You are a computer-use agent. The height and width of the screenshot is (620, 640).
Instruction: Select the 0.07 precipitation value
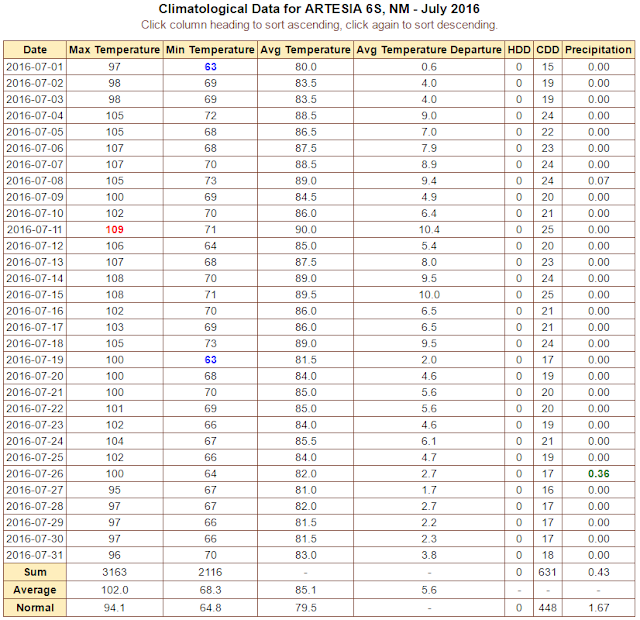(x=598, y=181)
